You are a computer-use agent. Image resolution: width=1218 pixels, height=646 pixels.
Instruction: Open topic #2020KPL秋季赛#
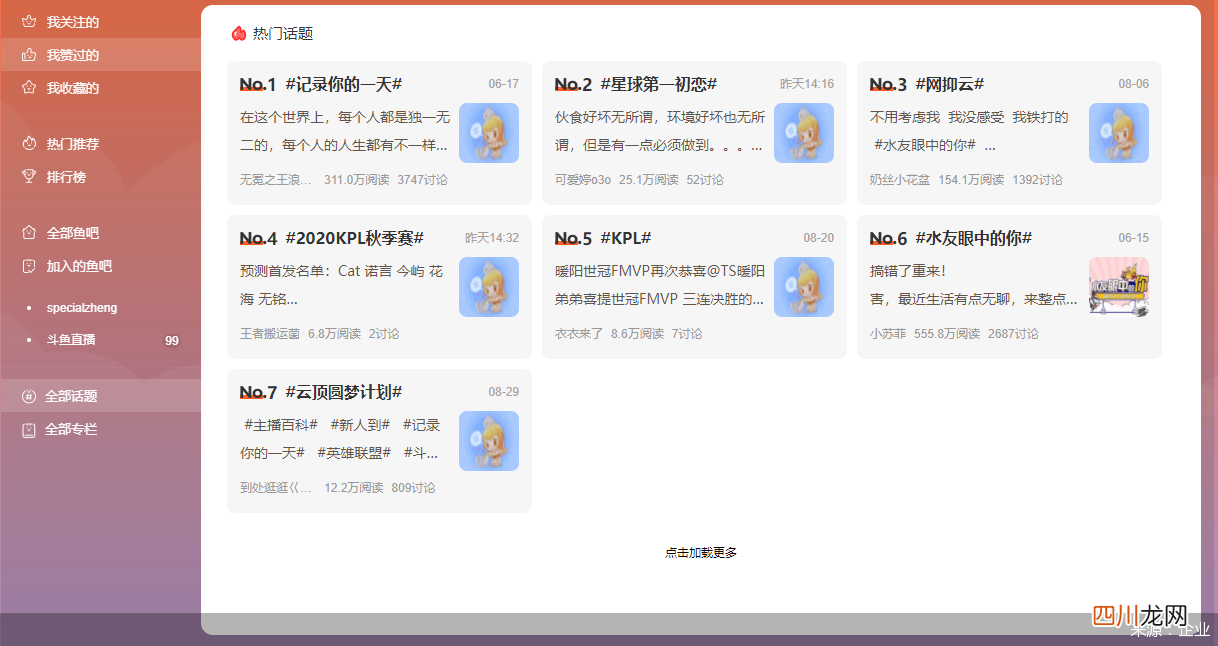355,238
